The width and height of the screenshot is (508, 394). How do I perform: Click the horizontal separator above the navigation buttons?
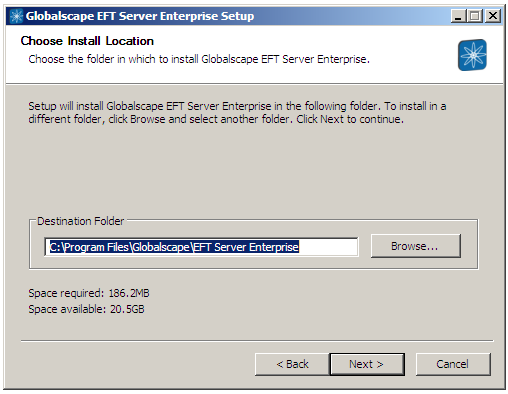(x=257, y=341)
